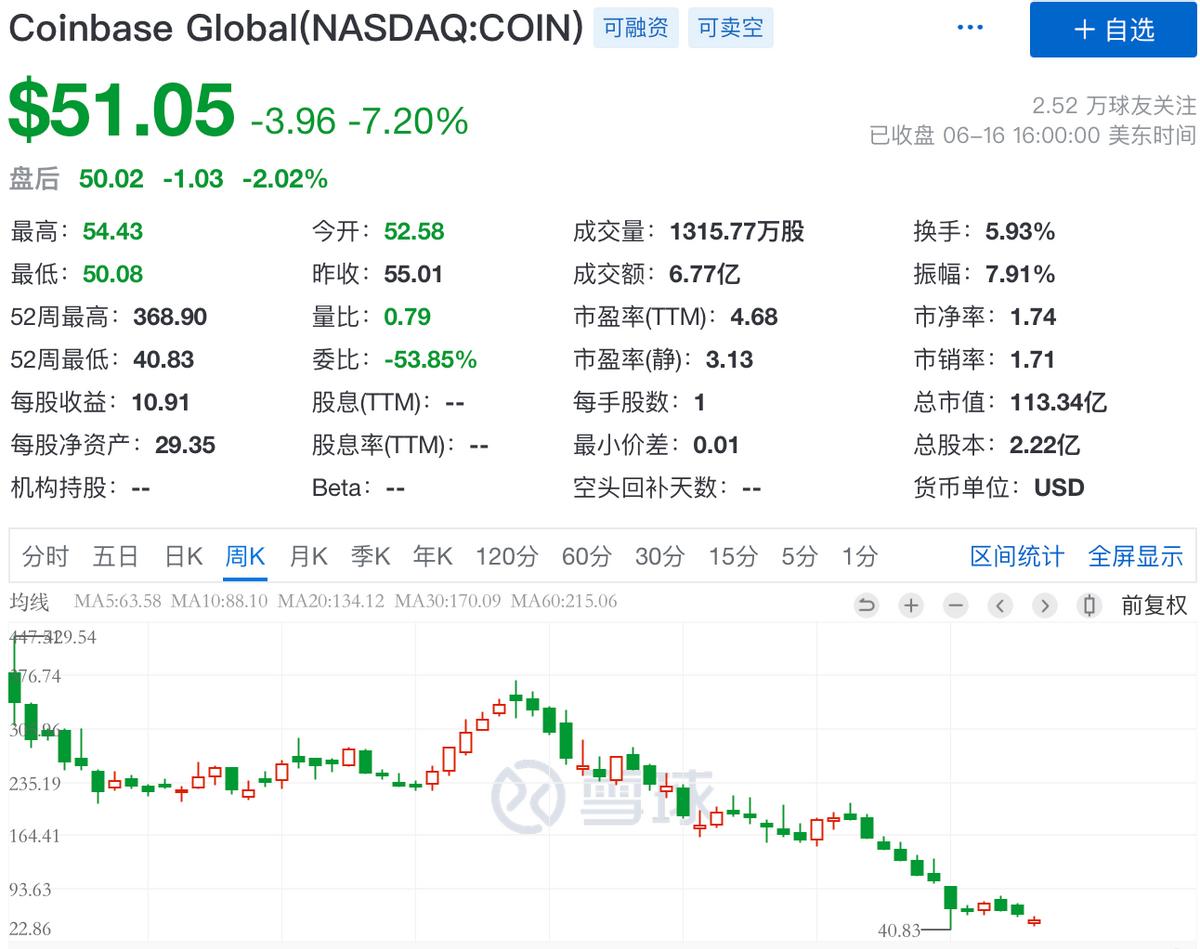Click the candlestick chart style icon
Screen dimensions: 1200x949
[x=1090, y=605]
